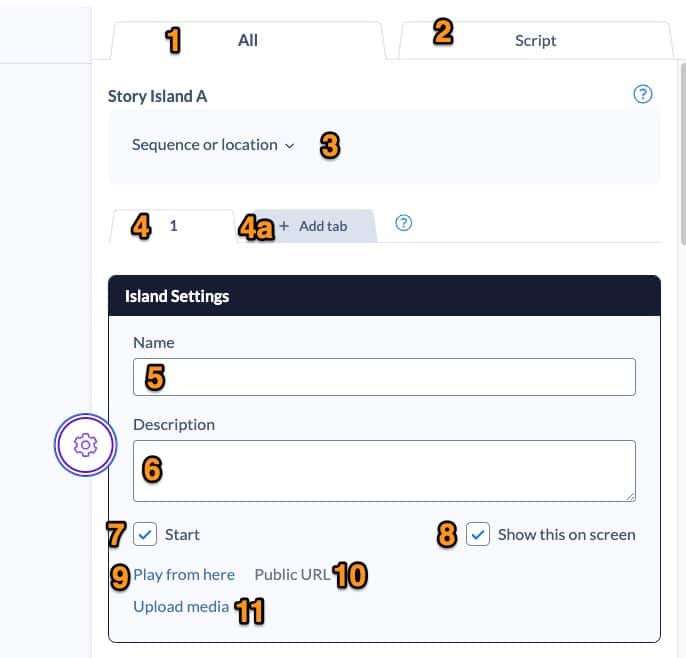686x658 pixels.
Task: Click the Name label above the input
Action: pos(154,342)
